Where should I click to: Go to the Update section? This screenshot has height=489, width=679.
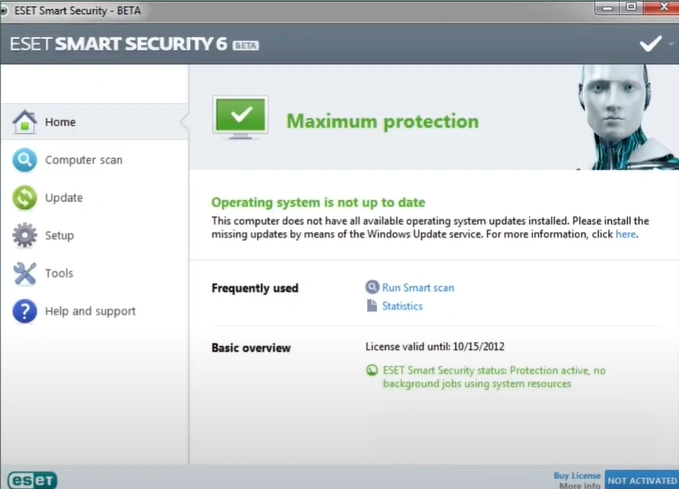coord(64,198)
